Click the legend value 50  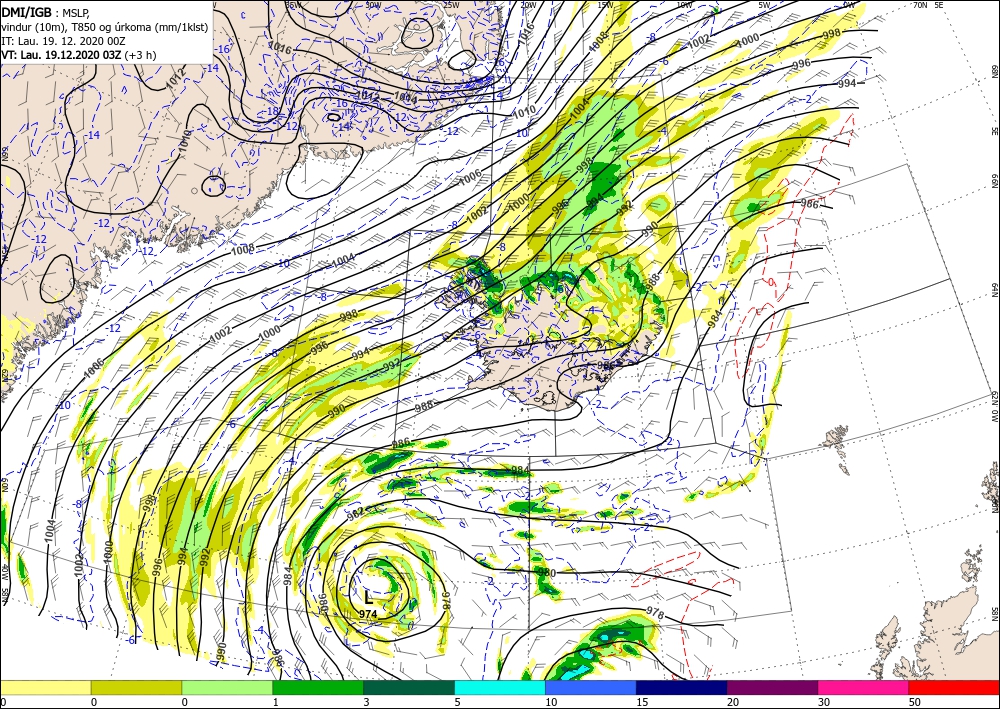click(x=915, y=702)
